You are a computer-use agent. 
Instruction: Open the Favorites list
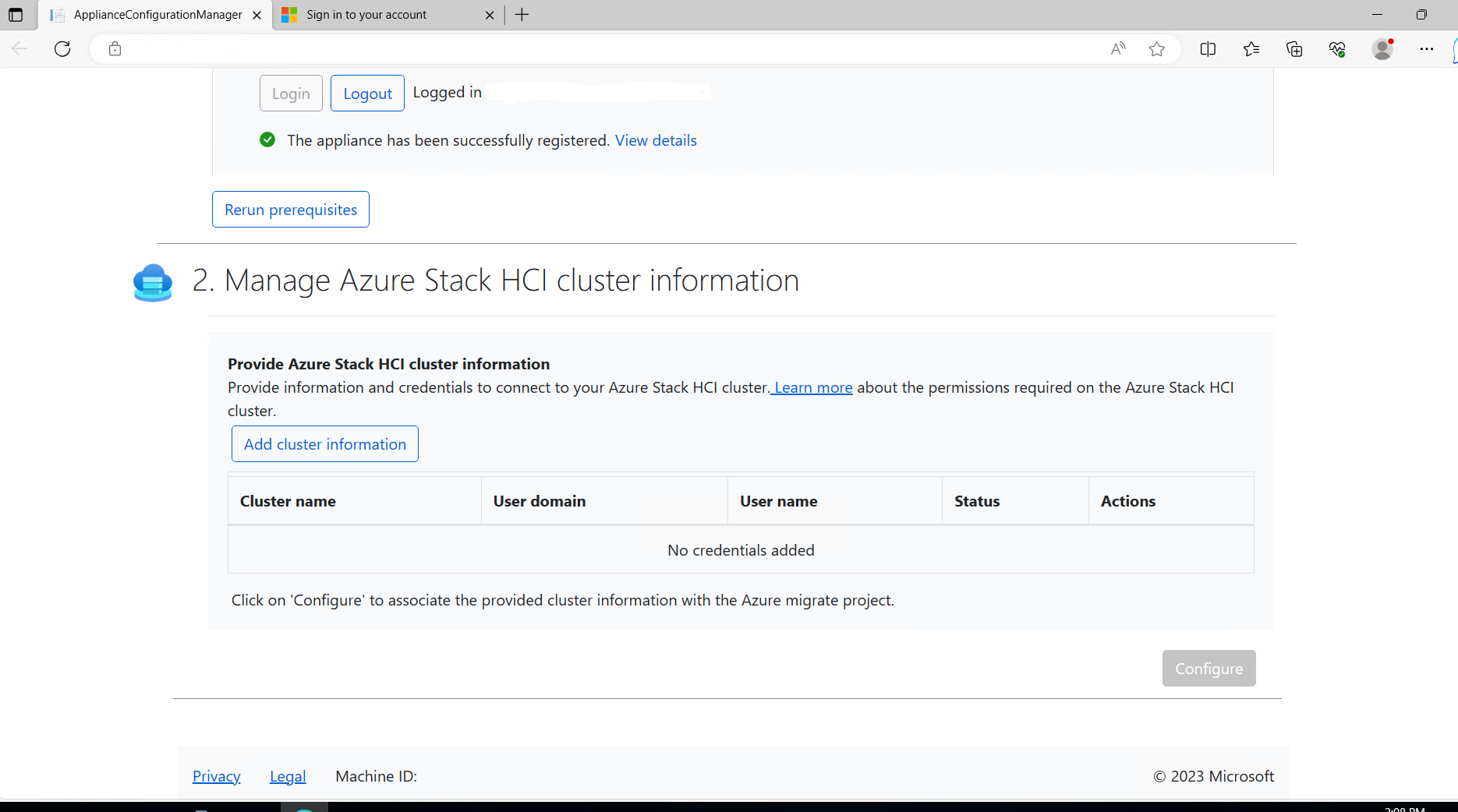(1251, 49)
